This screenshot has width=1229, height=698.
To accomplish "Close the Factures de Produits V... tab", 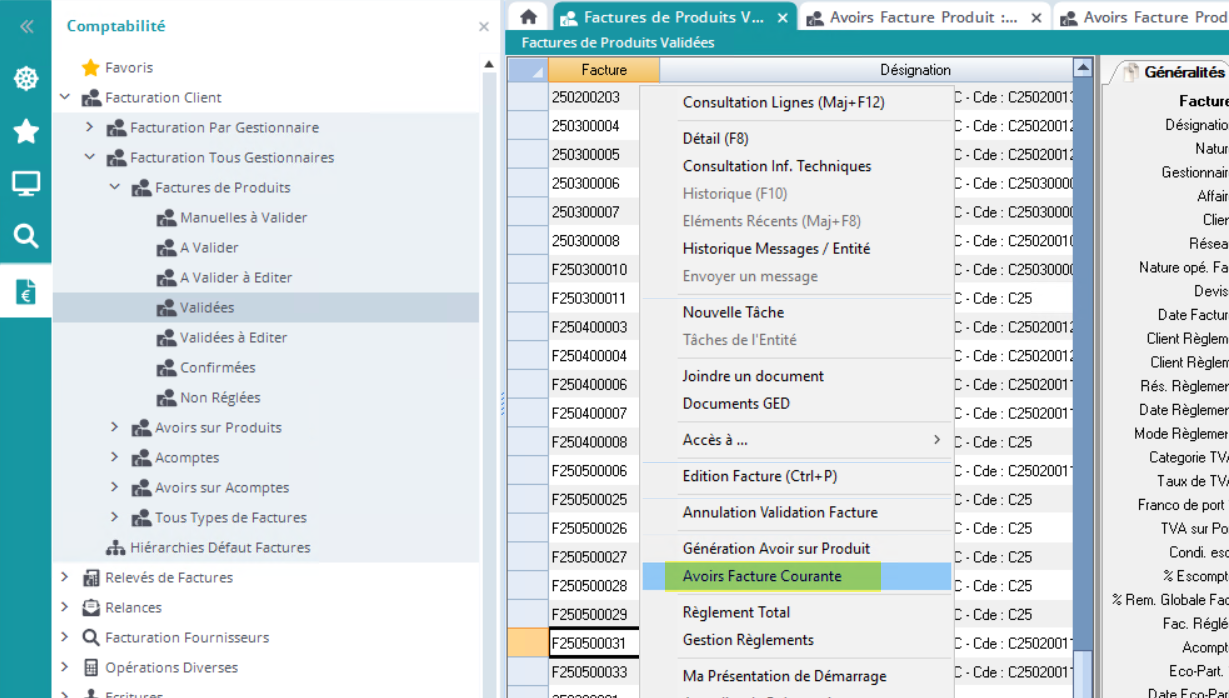I will tap(782, 18).
